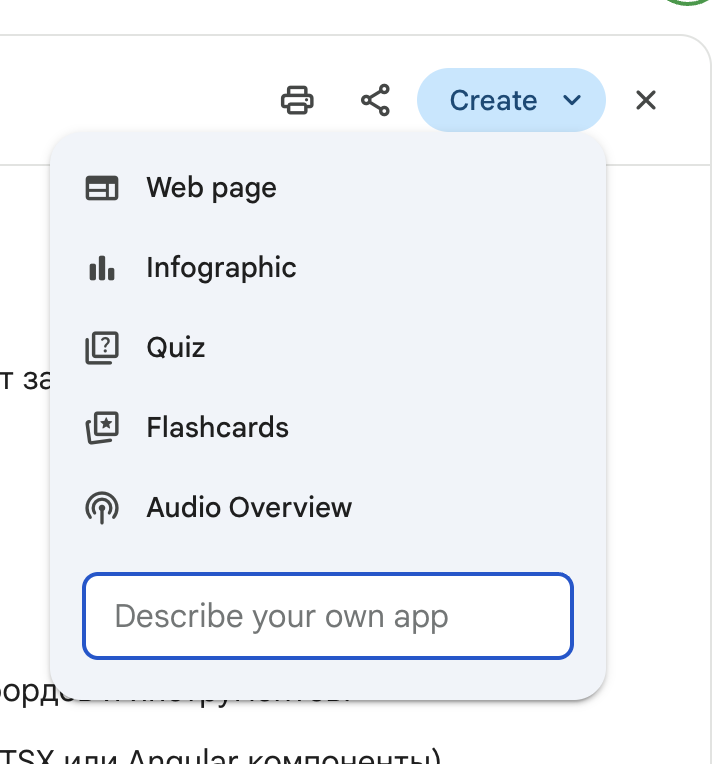Click the Create button label

click(493, 101)
